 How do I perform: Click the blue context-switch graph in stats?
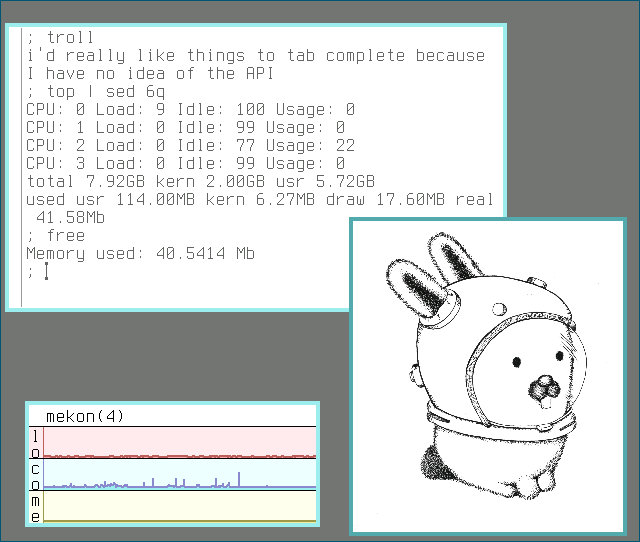[180, 474]
